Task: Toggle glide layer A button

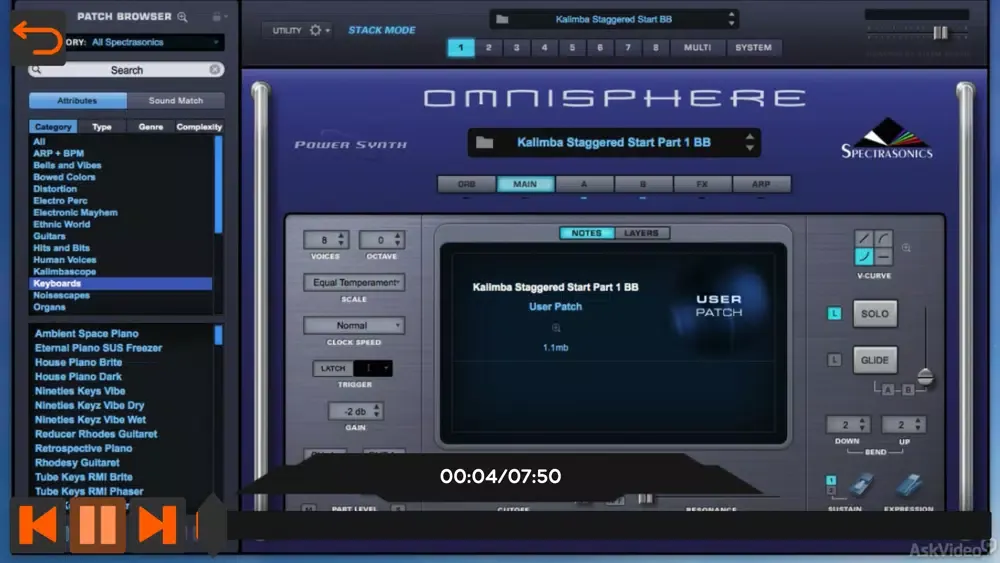Action: [888, 390]
